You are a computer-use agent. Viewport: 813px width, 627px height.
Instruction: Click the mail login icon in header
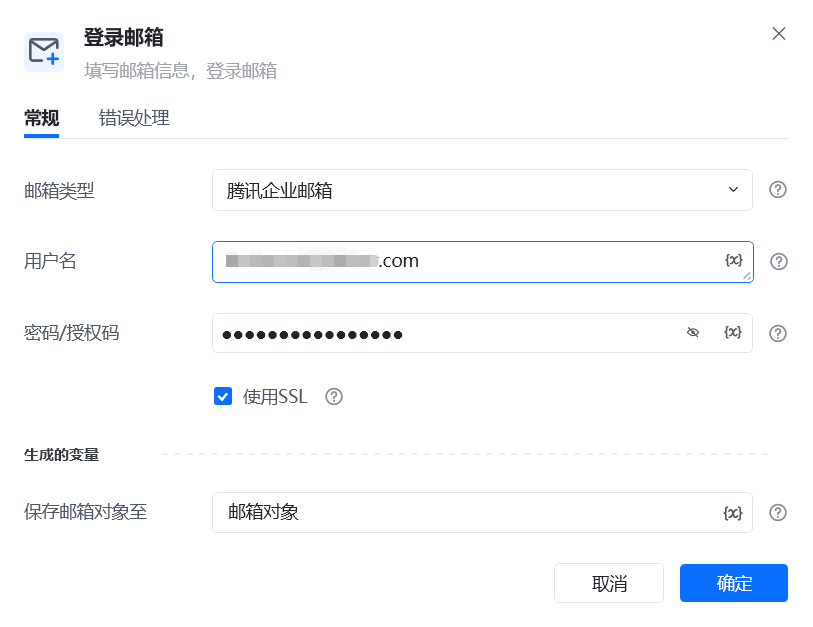coord(44,52)
